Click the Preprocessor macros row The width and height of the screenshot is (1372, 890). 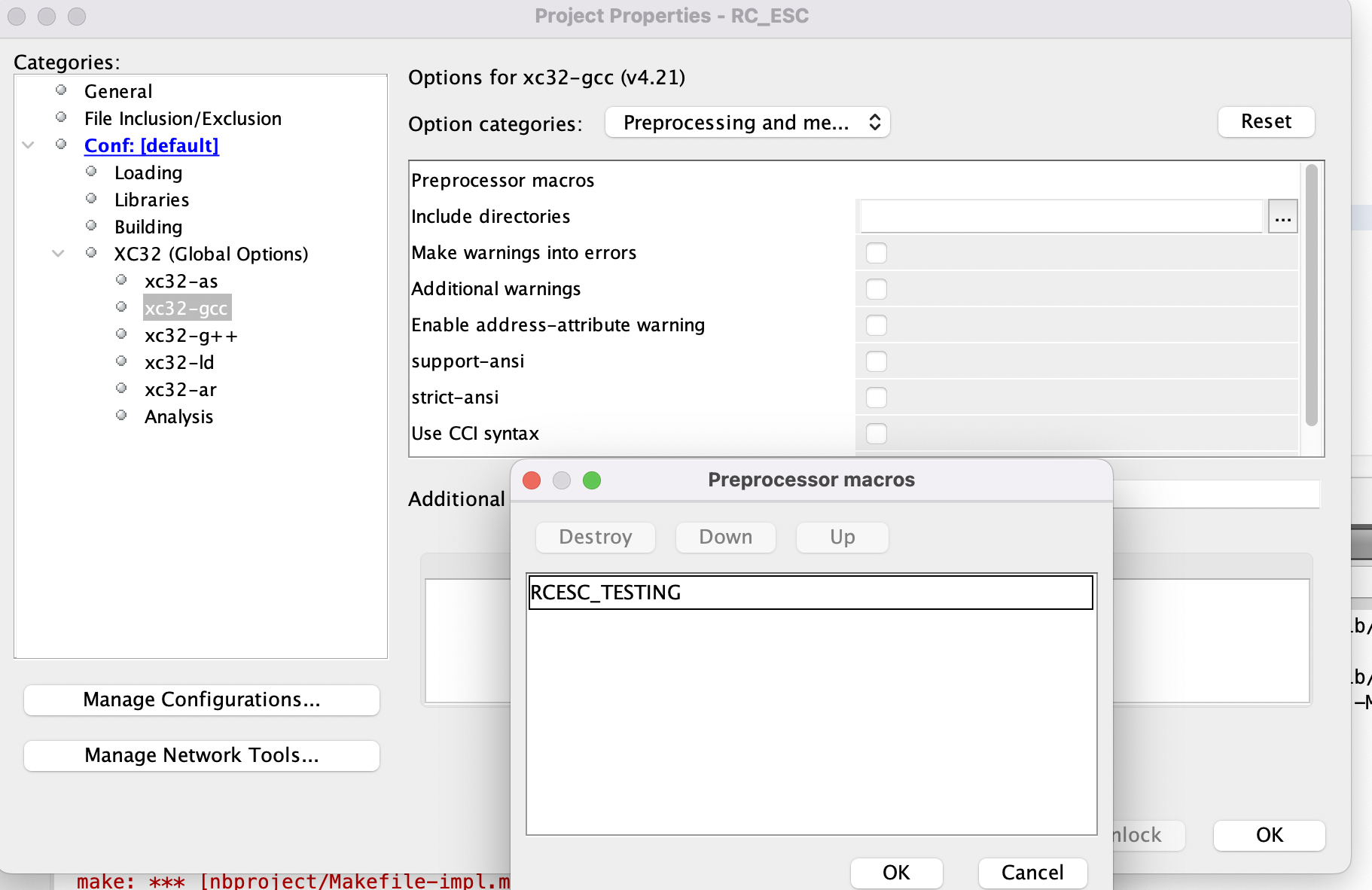click(x=855, y=181)
